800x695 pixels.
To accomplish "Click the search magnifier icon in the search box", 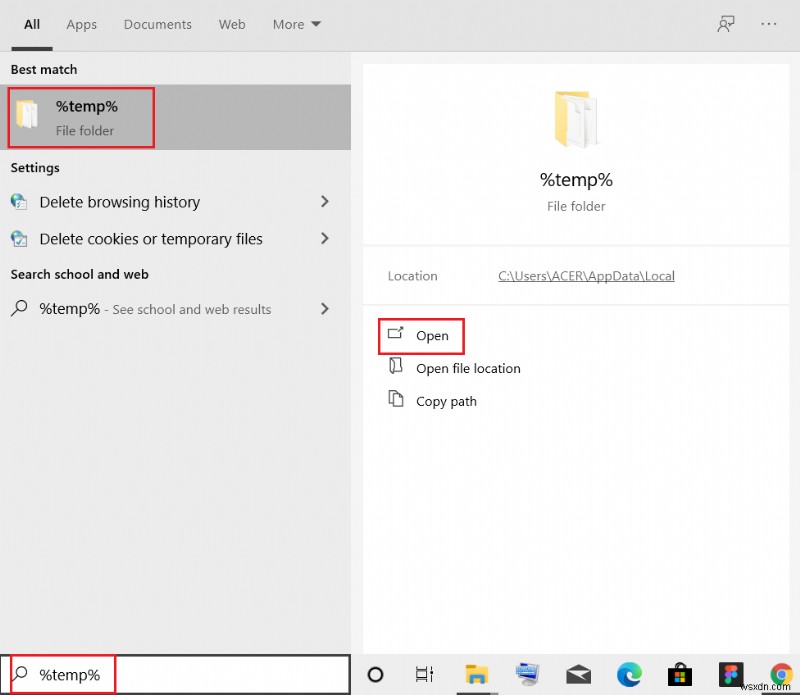I will [19, 674].
